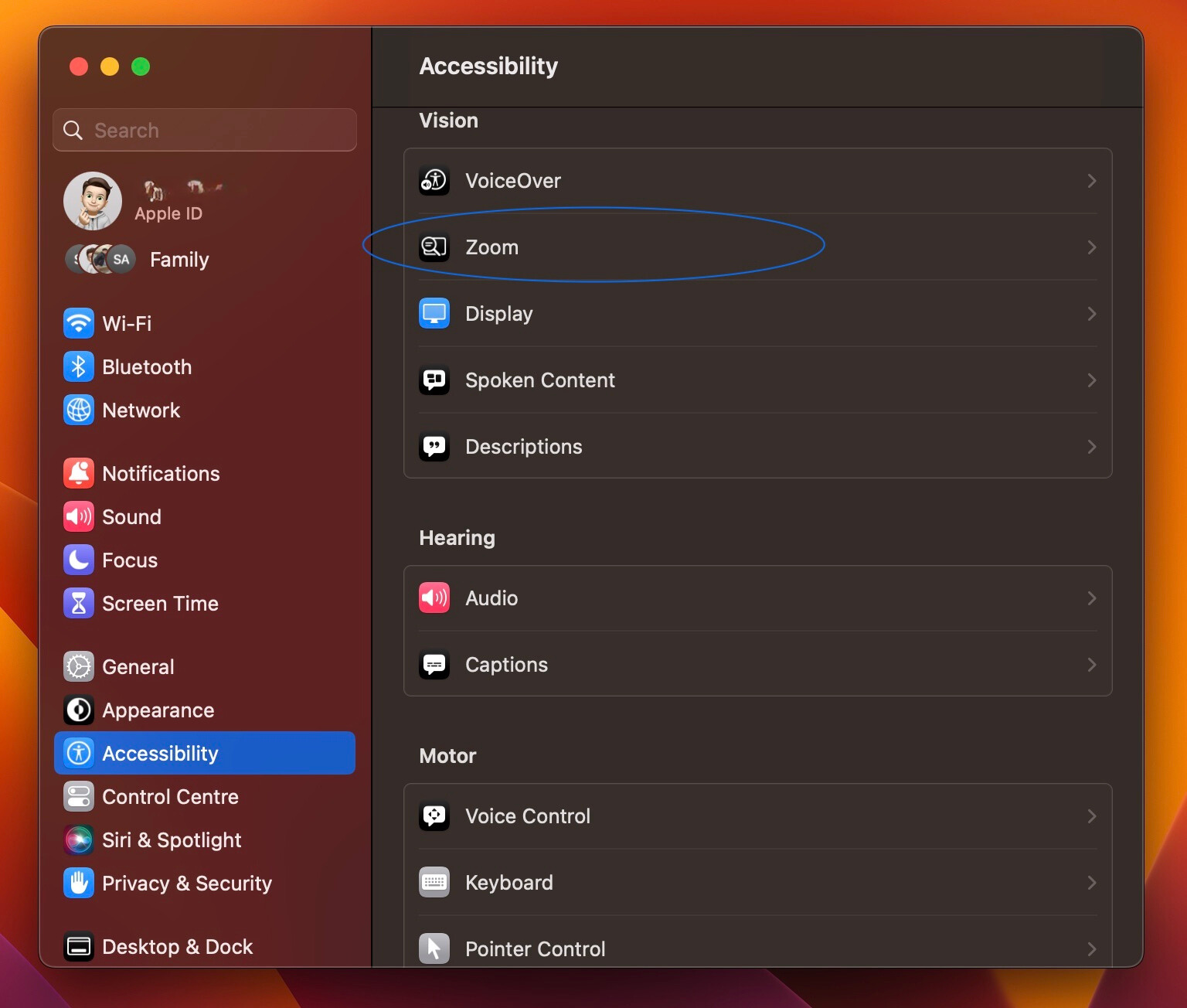Click the Keyboard row chevron

pos(1092,883)
